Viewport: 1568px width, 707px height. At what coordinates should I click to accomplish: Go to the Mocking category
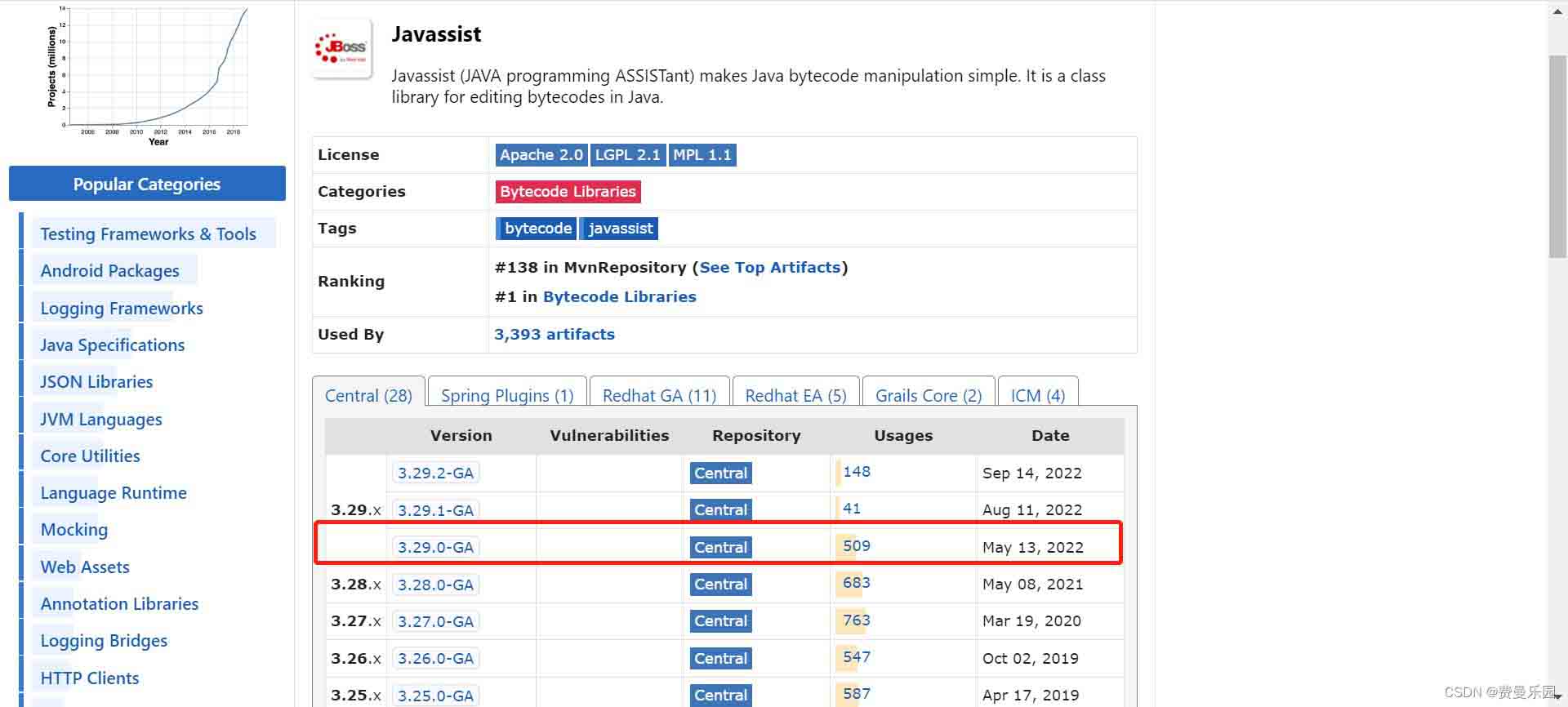(x=74, y=530)
